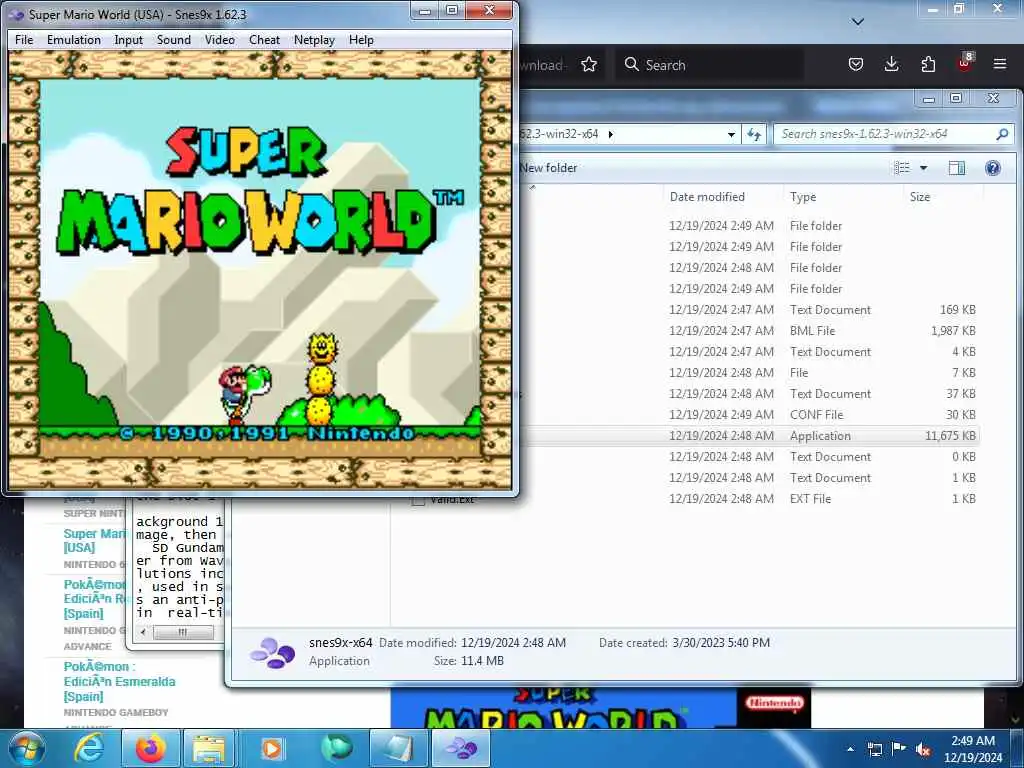This screenshot has height=768, width=1024.
Task: Open File Explorer from the taskbar
Action: [x=210, y=748]
